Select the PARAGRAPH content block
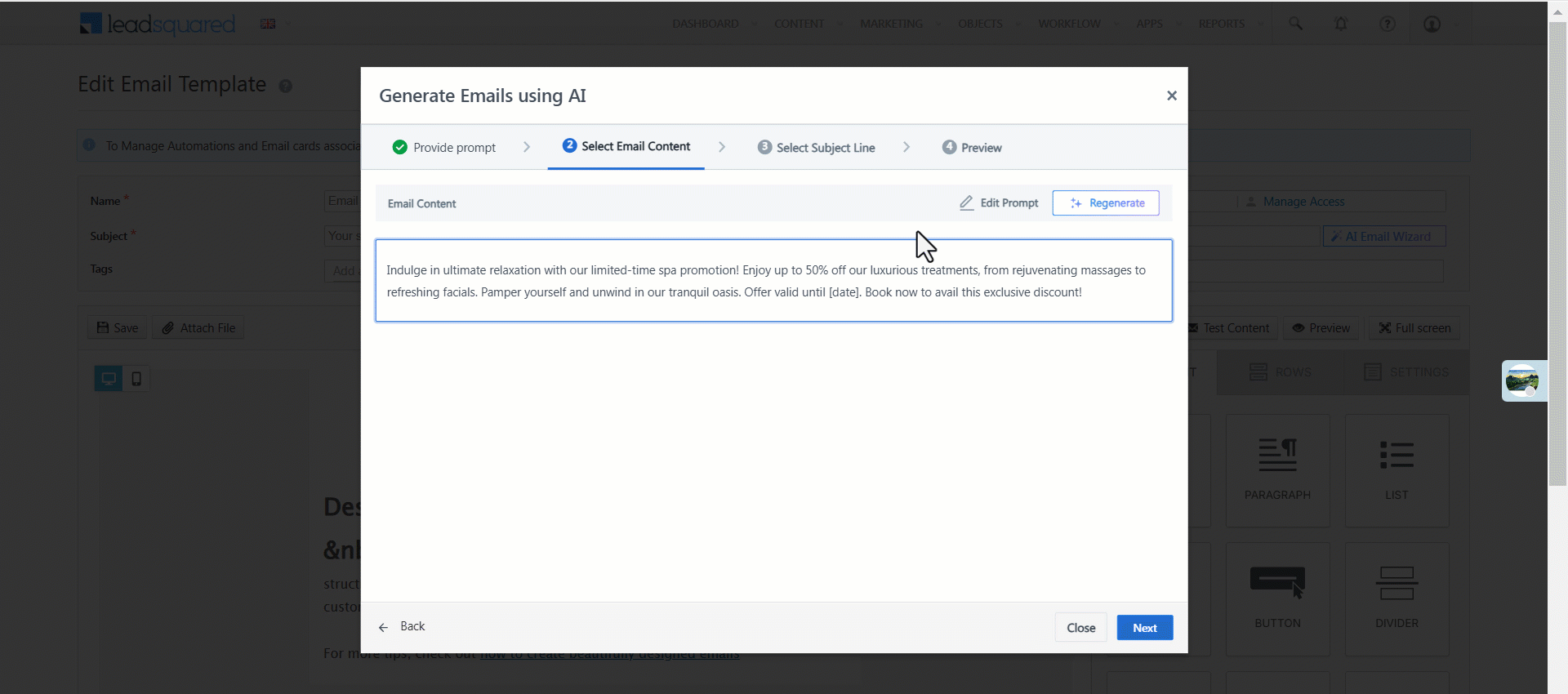Viewport: 1568px width, 694px height. tap(1277, 470)
